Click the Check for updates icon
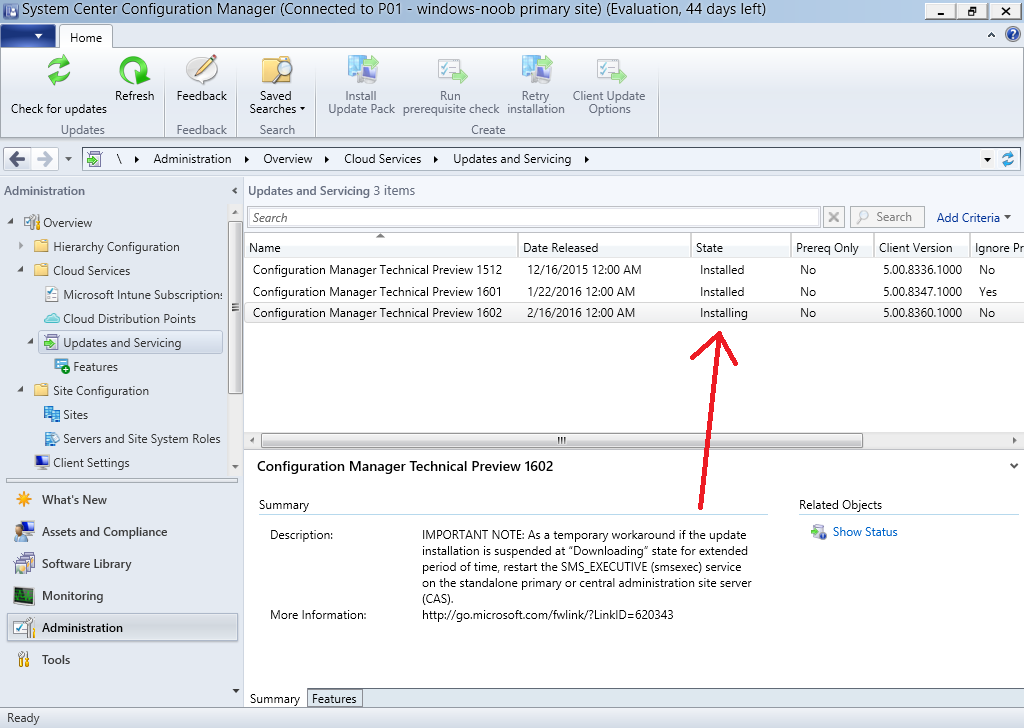Screen dimensions: 1024x728 [x=59, y=71]
